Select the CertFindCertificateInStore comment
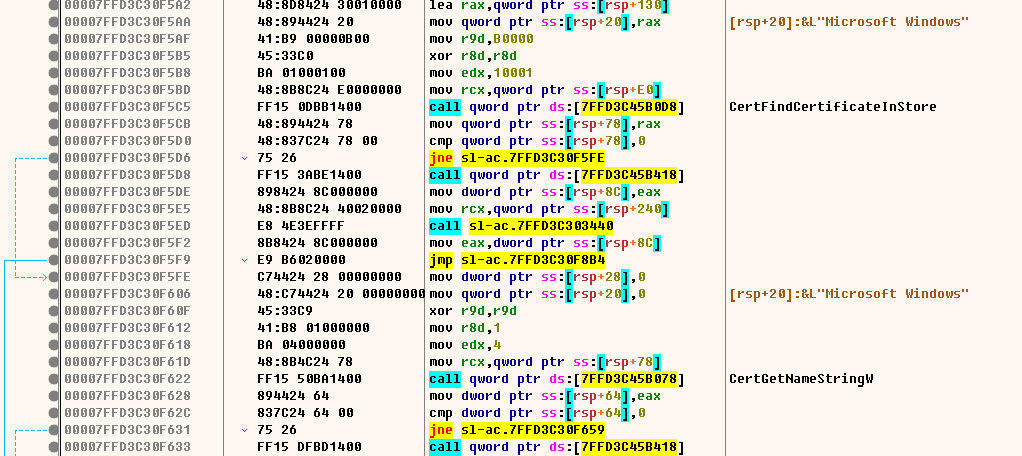1022x456 pixels. coord(832,107)
